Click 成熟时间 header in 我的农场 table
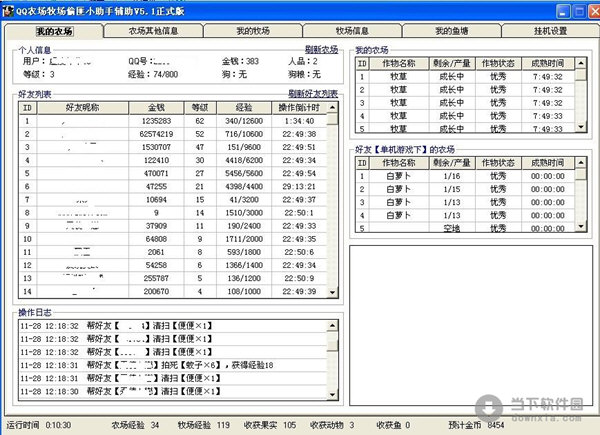The height and width of the screenshot is (435, 600). point(547,62)
